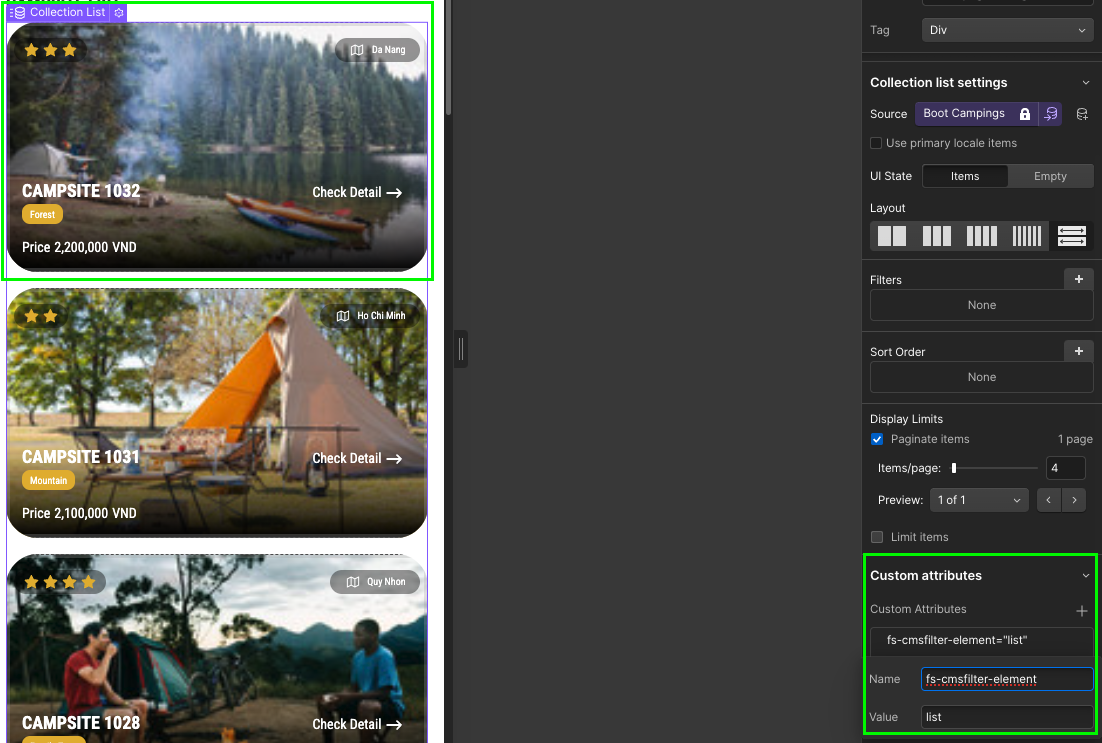The width and height of the screenshot is (1102, 743).
Task: Select the three-column layout icon
Action: click(937, 236)
